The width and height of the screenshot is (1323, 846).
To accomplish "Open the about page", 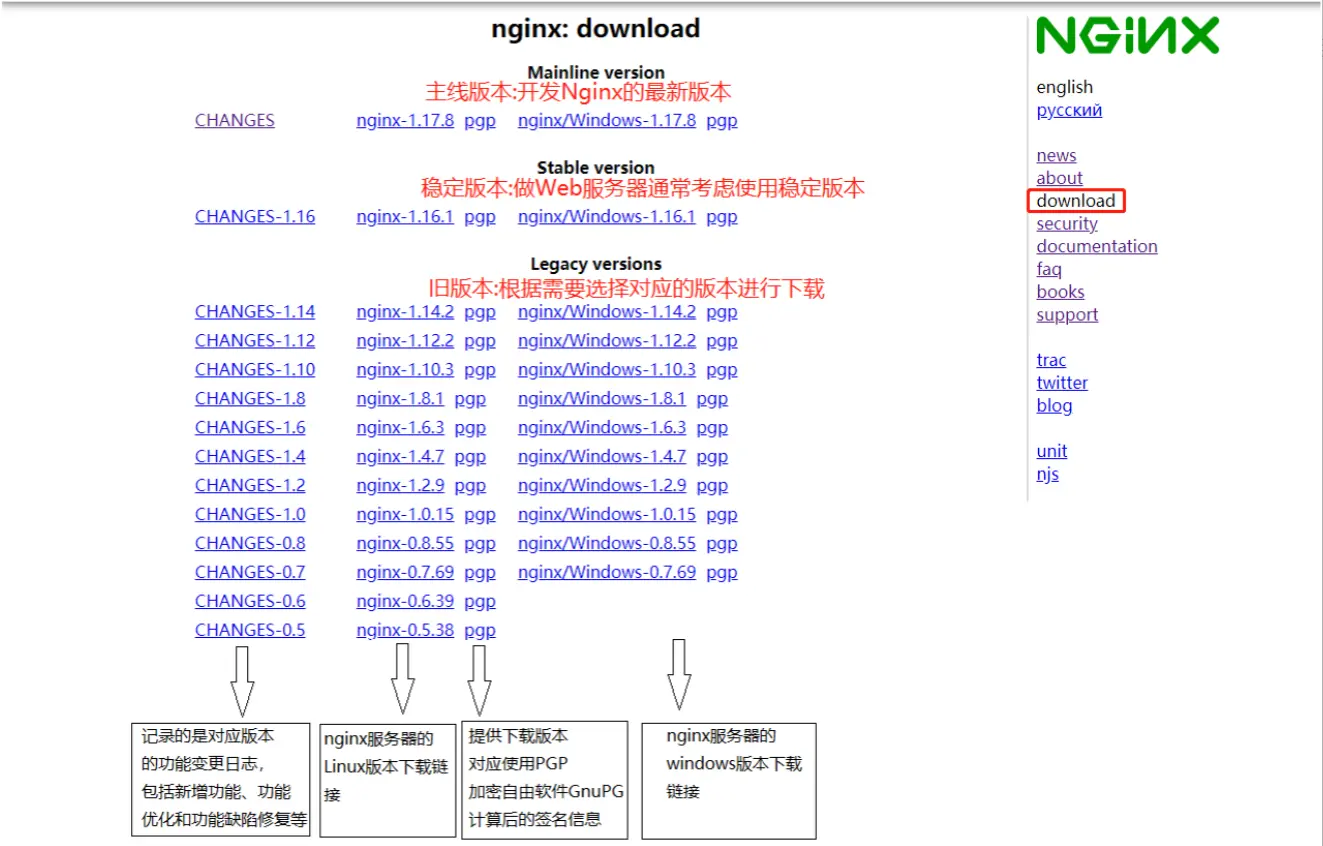I will [x=1059, y=178].
